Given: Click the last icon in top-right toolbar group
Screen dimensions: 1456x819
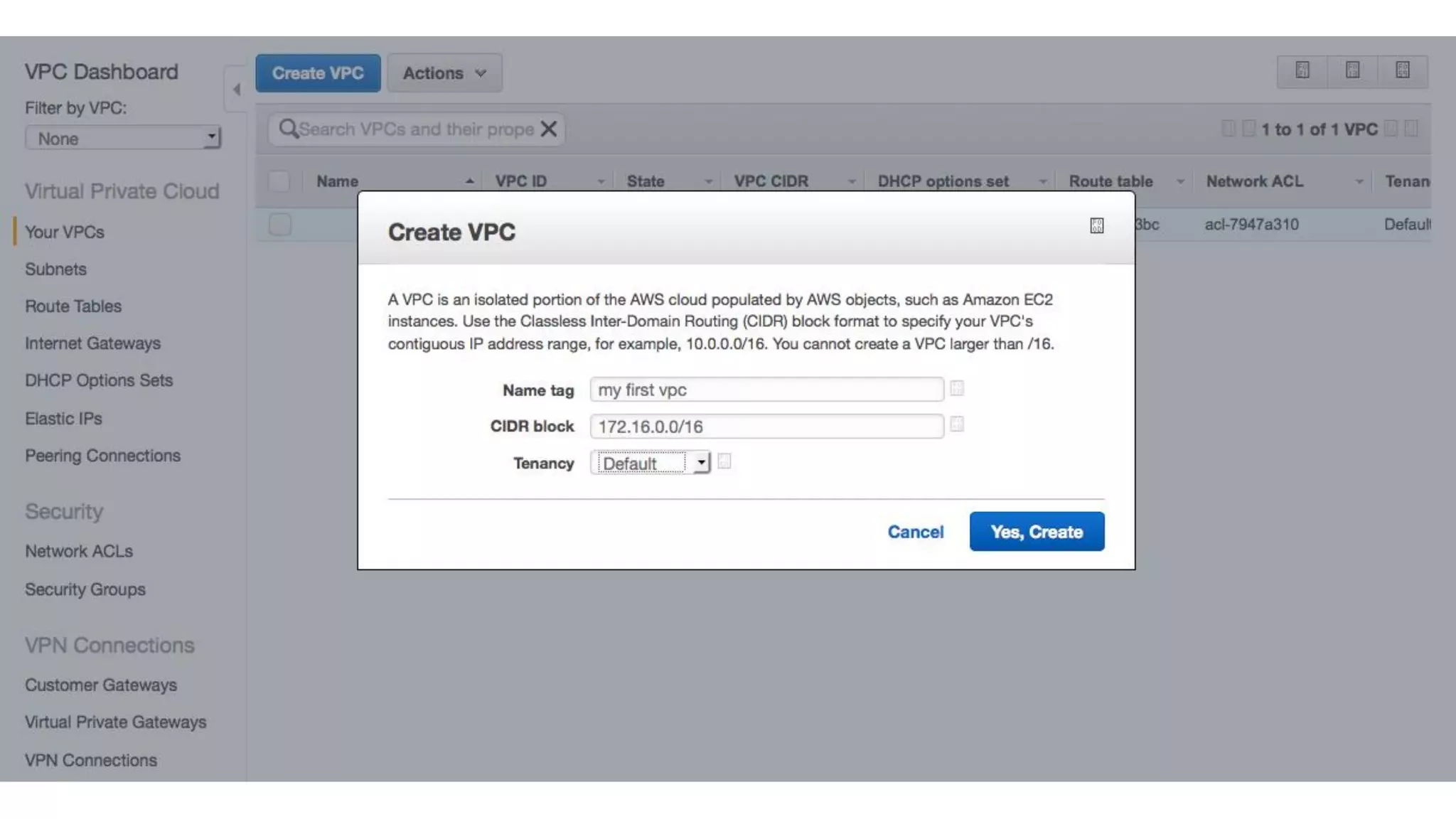Looking at the screenshot, I should 1402,70.
